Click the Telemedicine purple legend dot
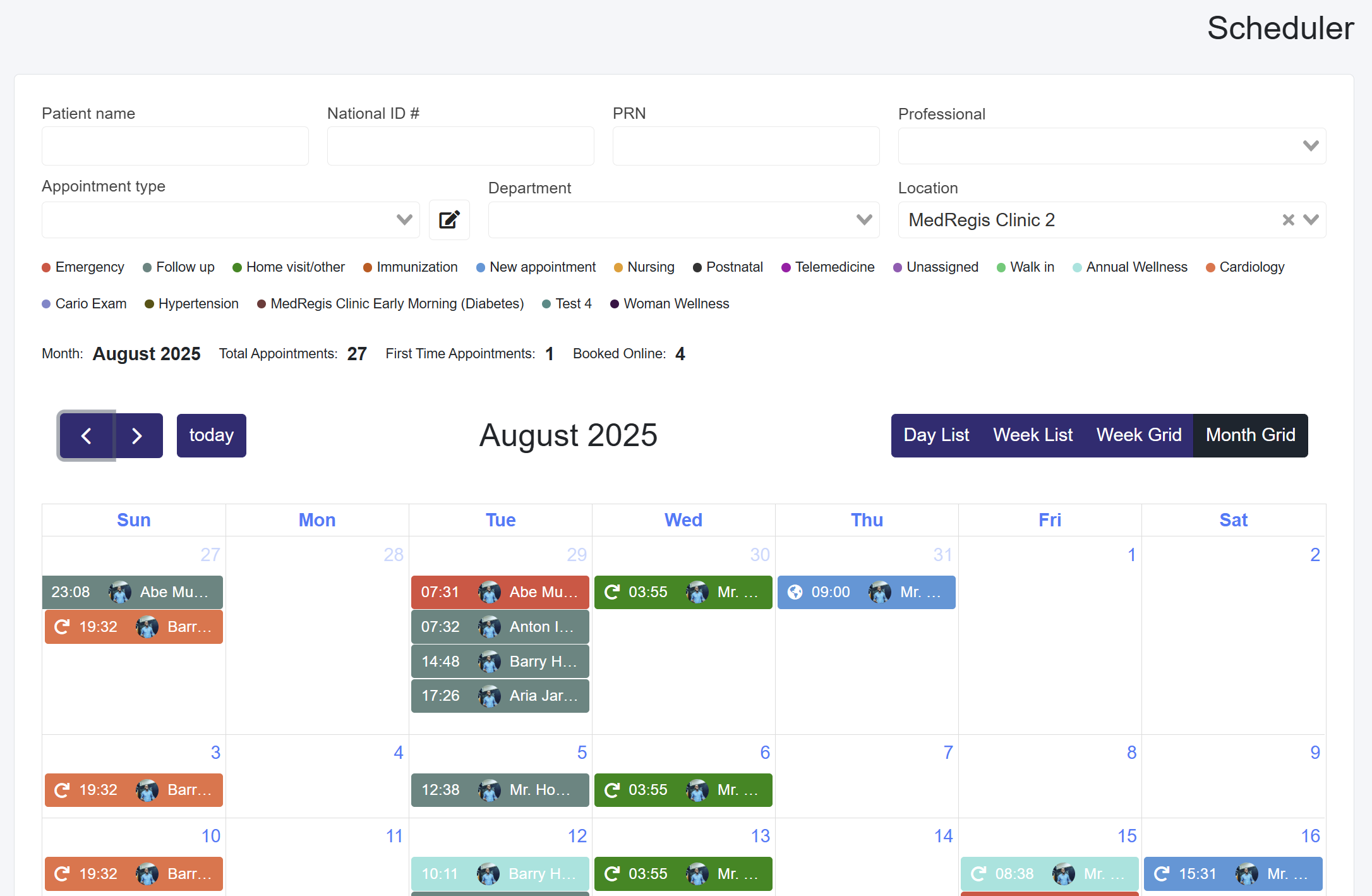The image size is (1372, 896). tap(786, 268)
